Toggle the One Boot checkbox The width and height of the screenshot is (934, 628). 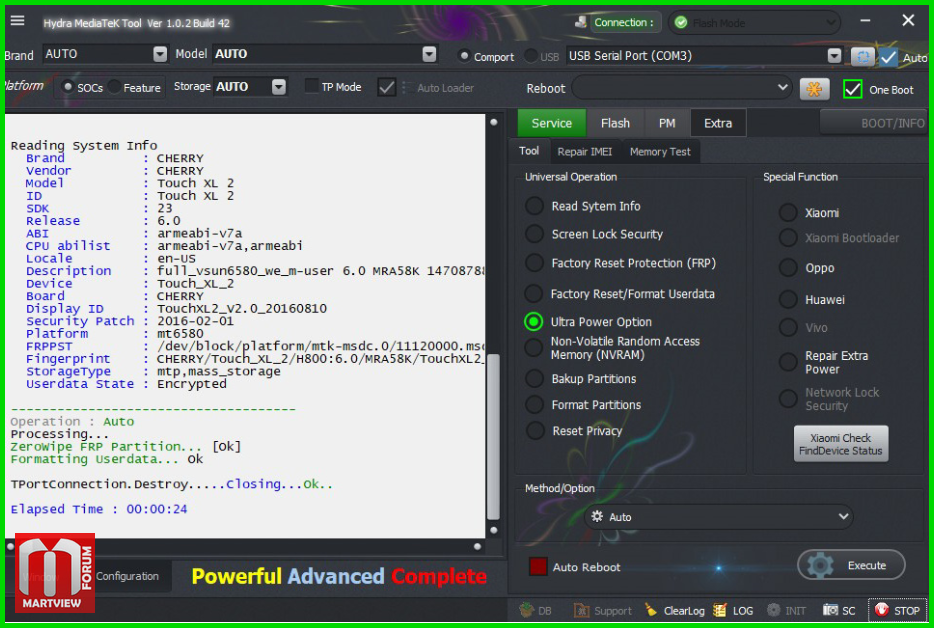(x=852, y=89)
